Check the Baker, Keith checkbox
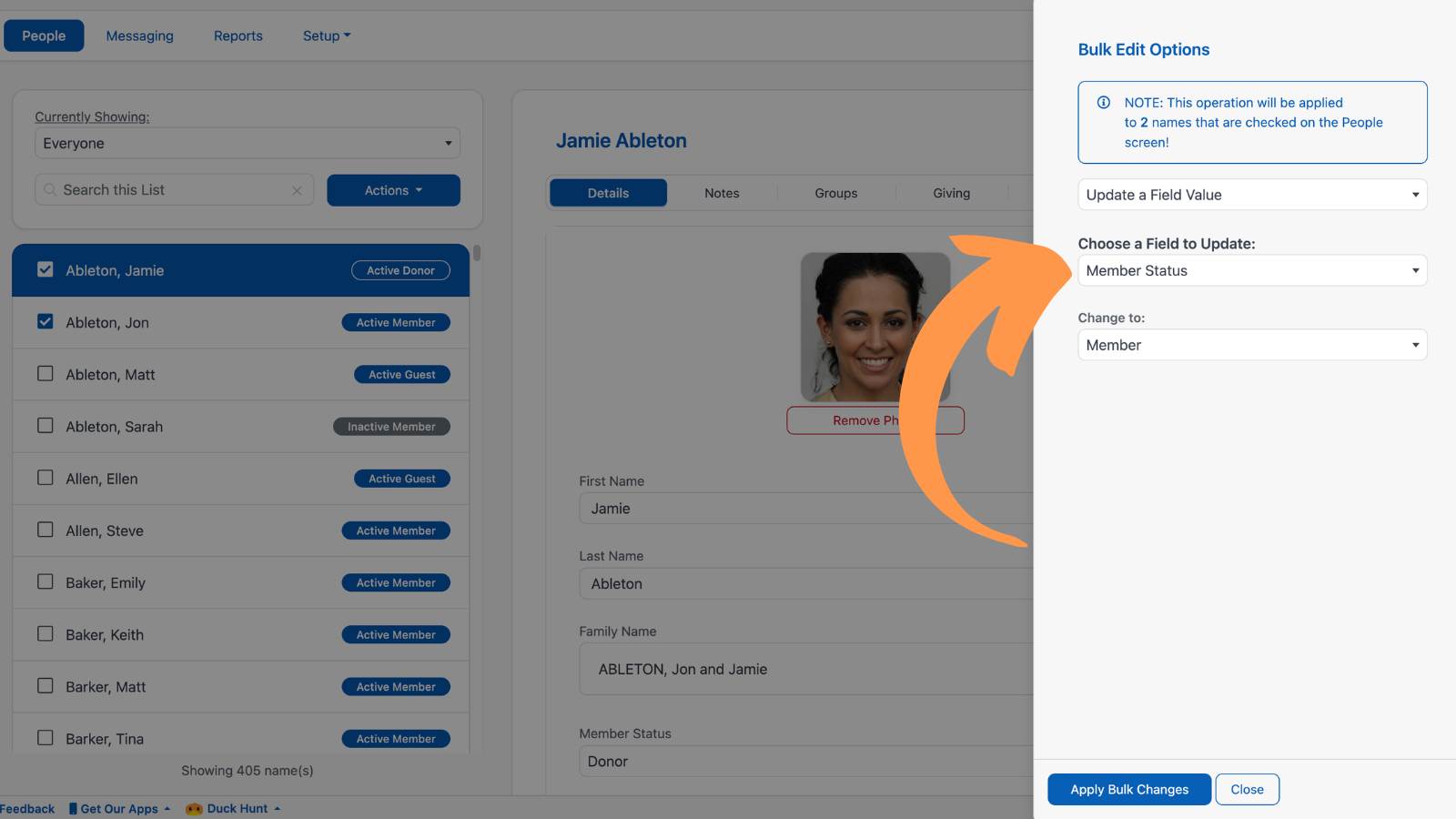 click(x=45, y=633)
